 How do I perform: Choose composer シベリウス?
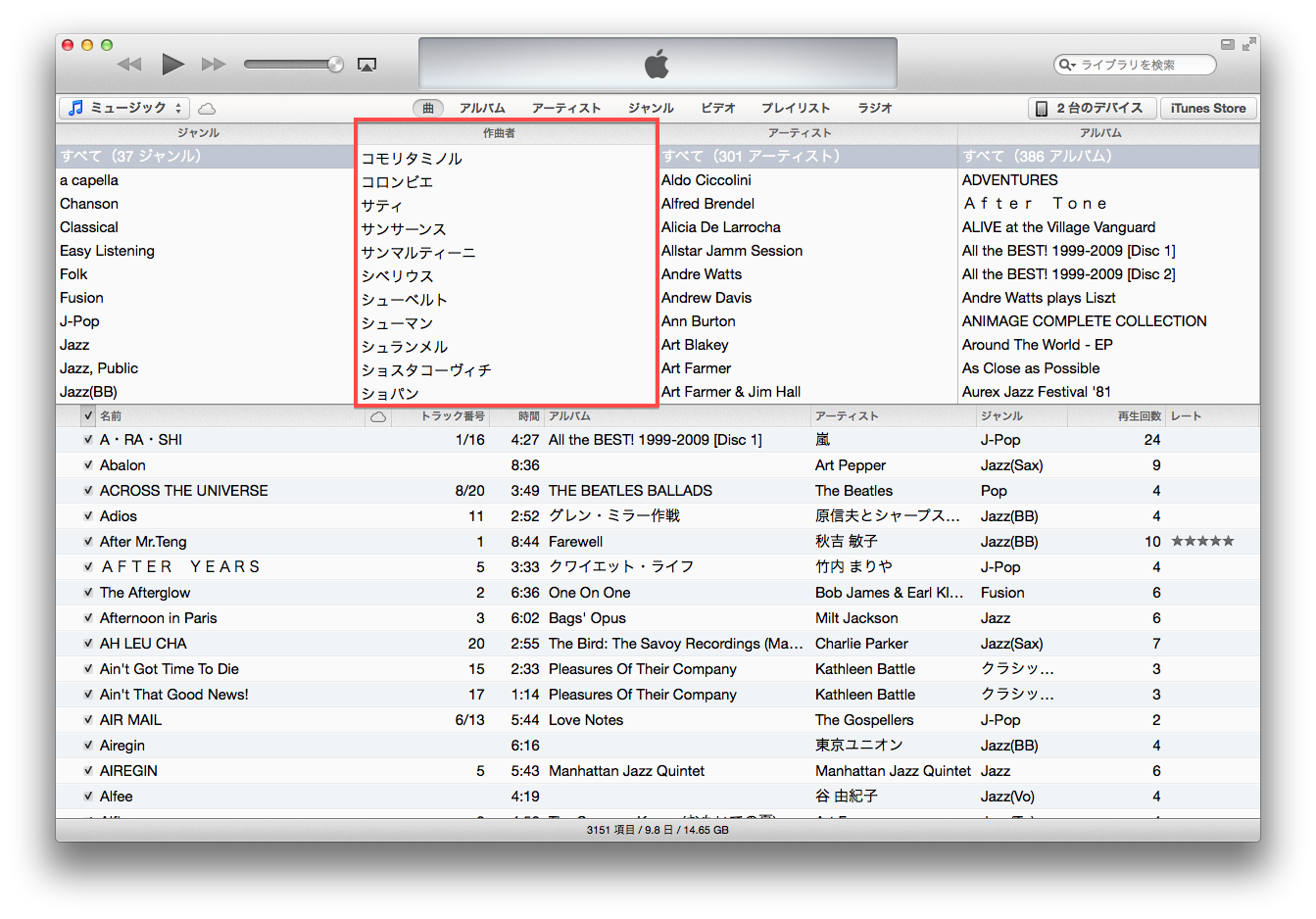coord(505,276)
